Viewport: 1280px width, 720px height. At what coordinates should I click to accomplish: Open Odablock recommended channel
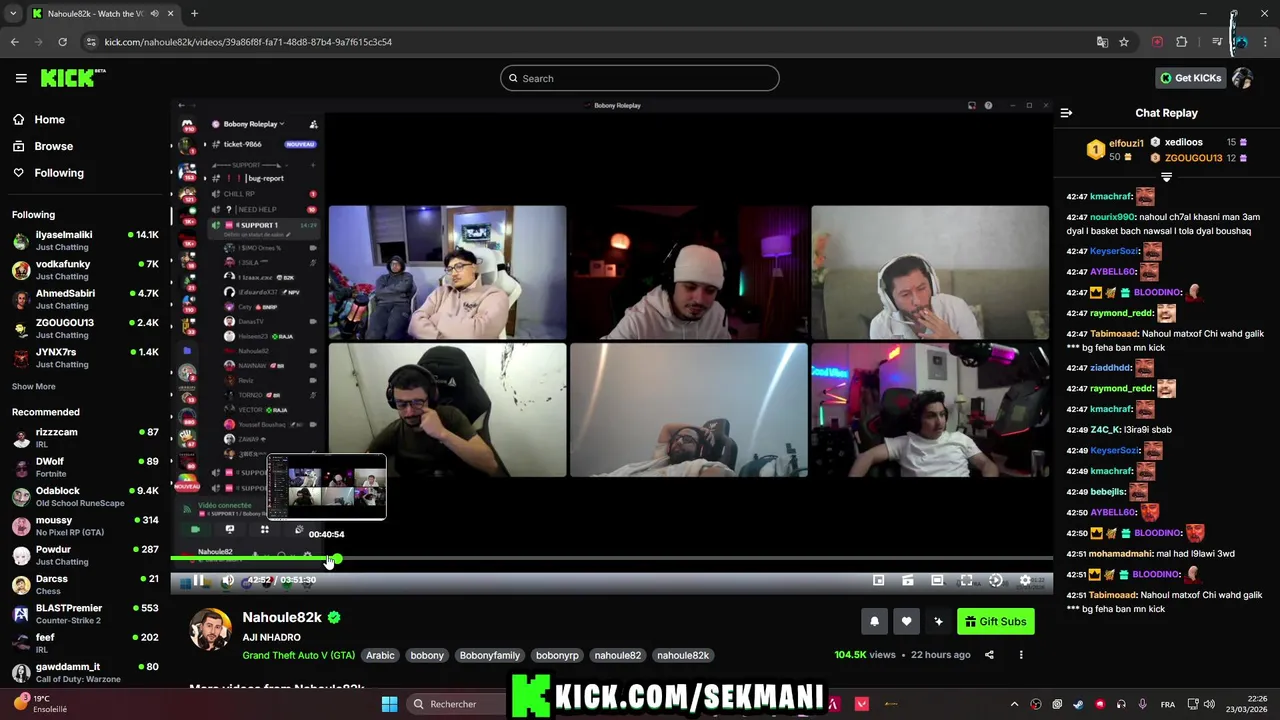point(85,497)
